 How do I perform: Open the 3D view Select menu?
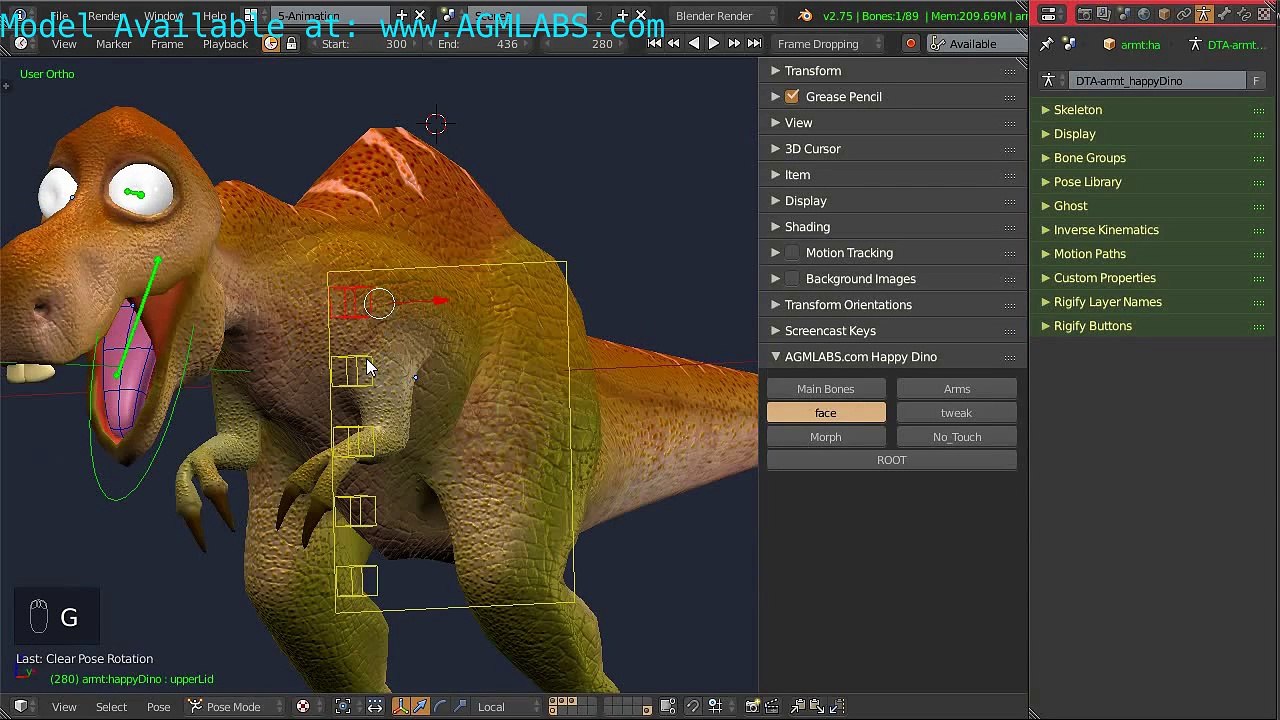[111, 706]
